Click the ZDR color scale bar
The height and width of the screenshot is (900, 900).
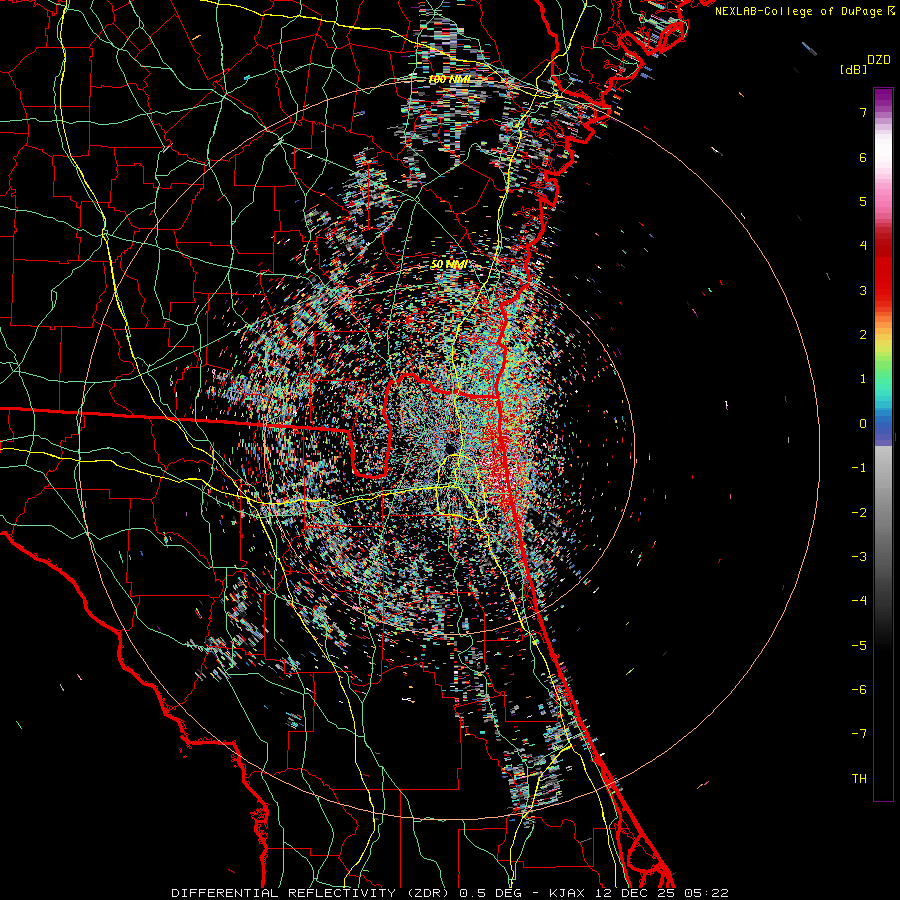(883, 444)
